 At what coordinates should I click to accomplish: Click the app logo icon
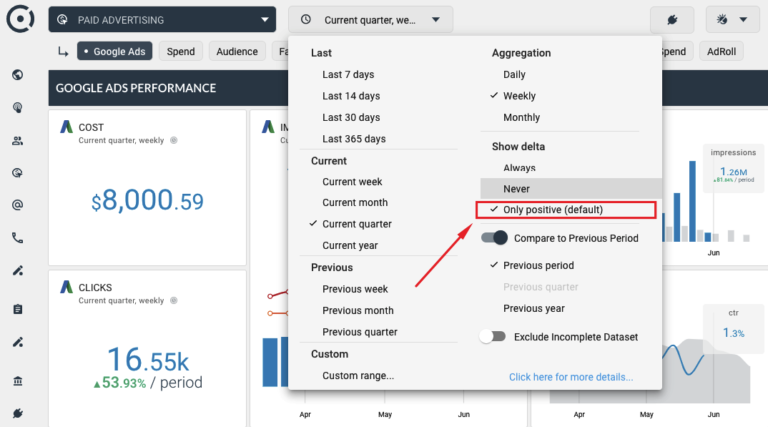(x=20, y=19)
